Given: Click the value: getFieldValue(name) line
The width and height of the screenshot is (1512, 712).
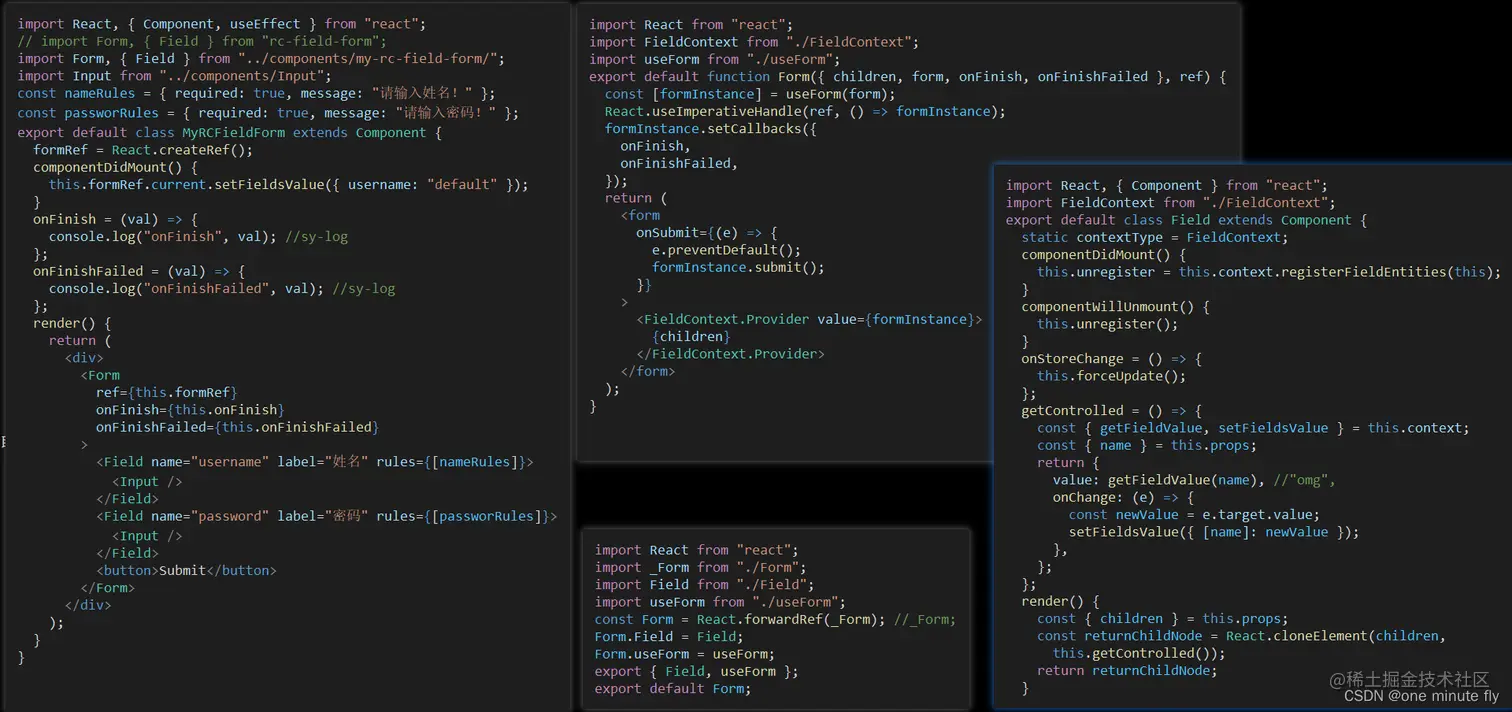Looking at the screenshot, I should click(x=1194, y=480).
